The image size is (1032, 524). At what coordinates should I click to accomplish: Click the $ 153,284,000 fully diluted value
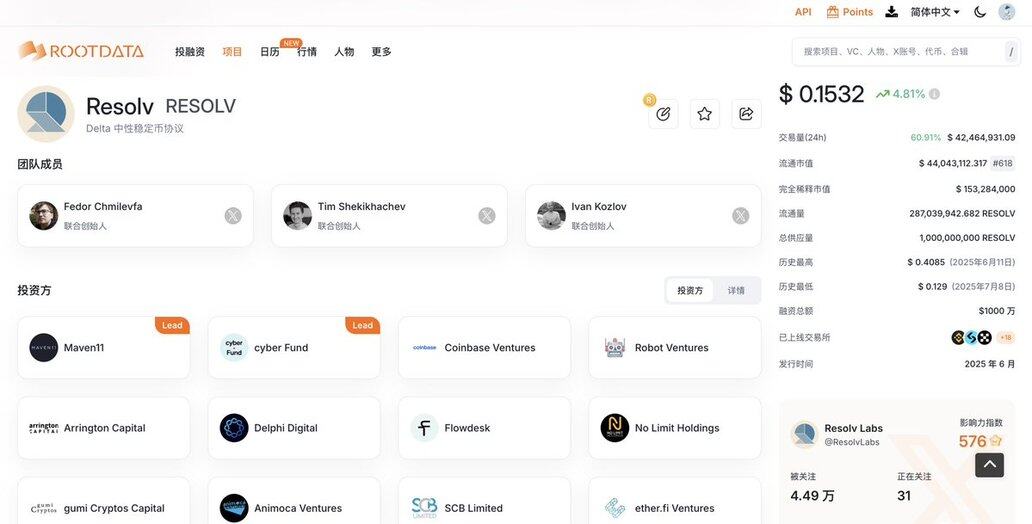985,189
